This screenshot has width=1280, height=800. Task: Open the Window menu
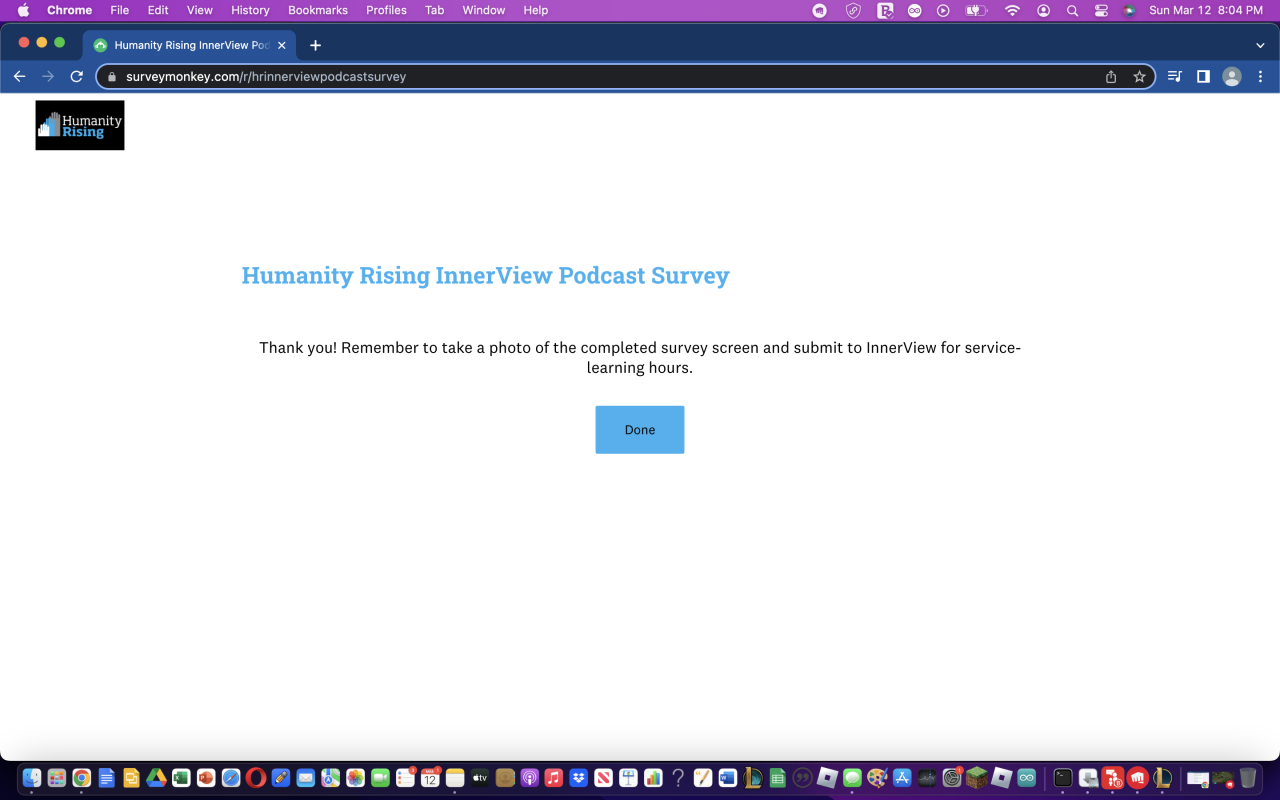[484, 10]
